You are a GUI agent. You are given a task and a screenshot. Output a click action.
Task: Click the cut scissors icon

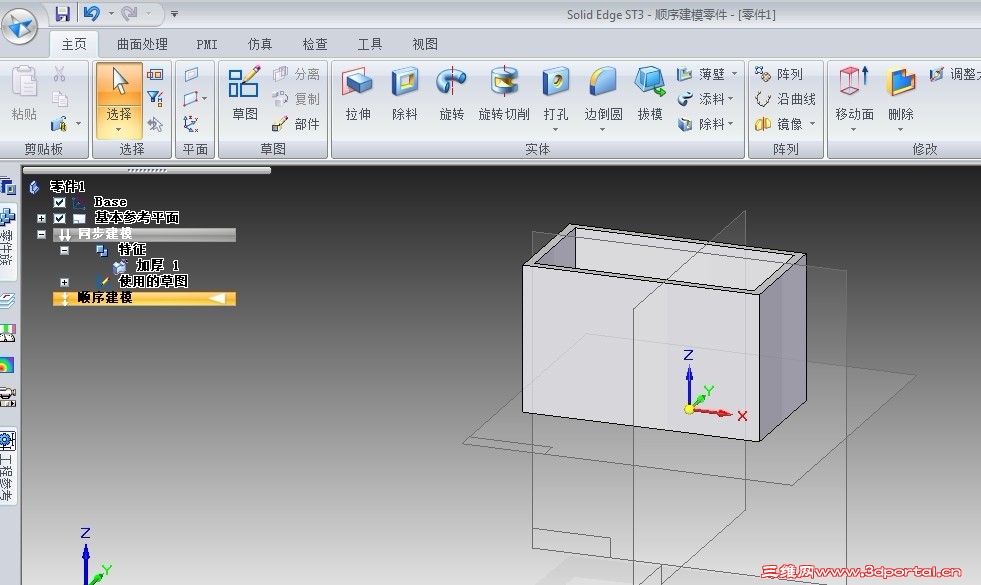[x=59, y=74]
